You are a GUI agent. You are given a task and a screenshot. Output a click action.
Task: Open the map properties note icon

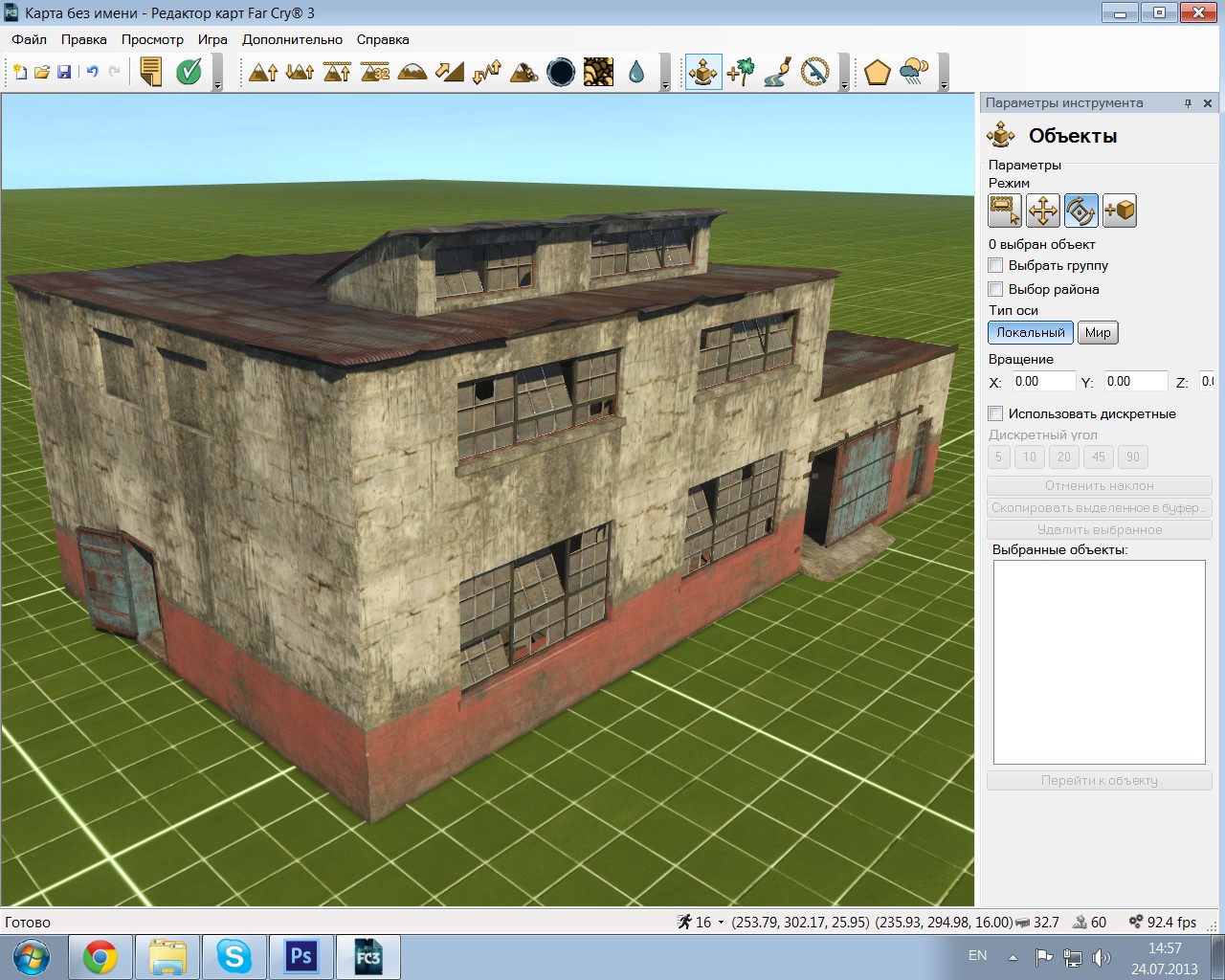pos(150,72)
